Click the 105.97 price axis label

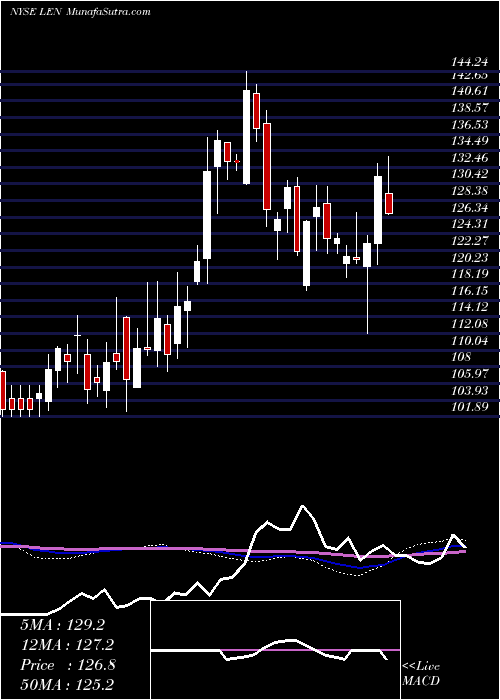[x=469, y=374]
